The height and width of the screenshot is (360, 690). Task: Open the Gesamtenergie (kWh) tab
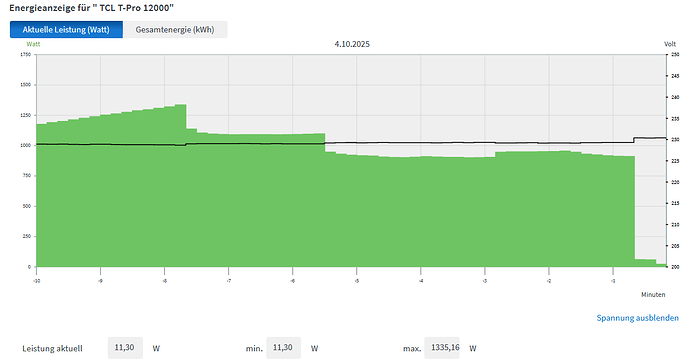pos(175,29)
